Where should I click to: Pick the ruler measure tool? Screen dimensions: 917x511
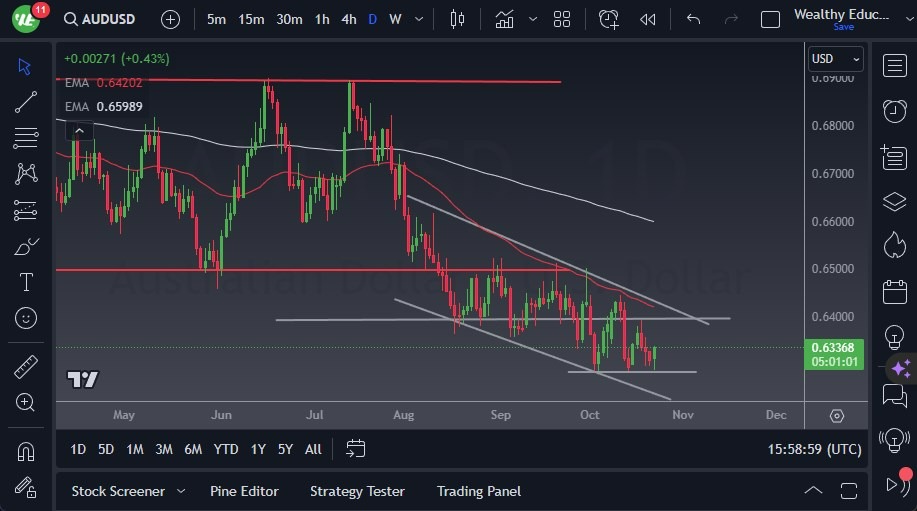tap(26, 367)
